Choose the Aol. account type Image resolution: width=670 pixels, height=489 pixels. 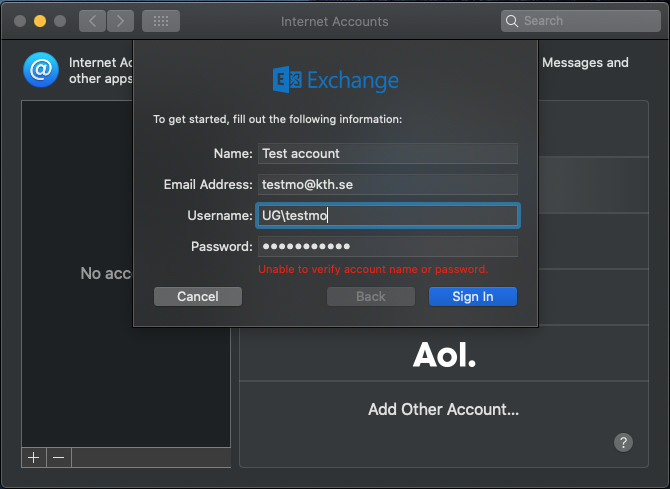pyautogui.click(x=445, y=355)
